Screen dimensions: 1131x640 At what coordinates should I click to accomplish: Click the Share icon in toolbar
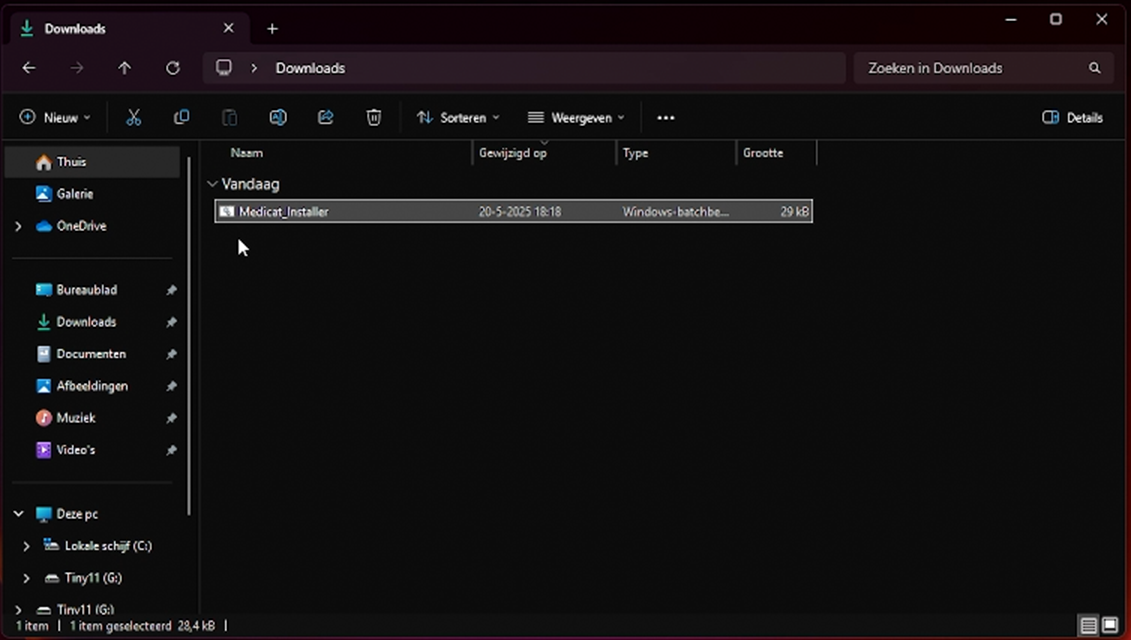[326, 118]
